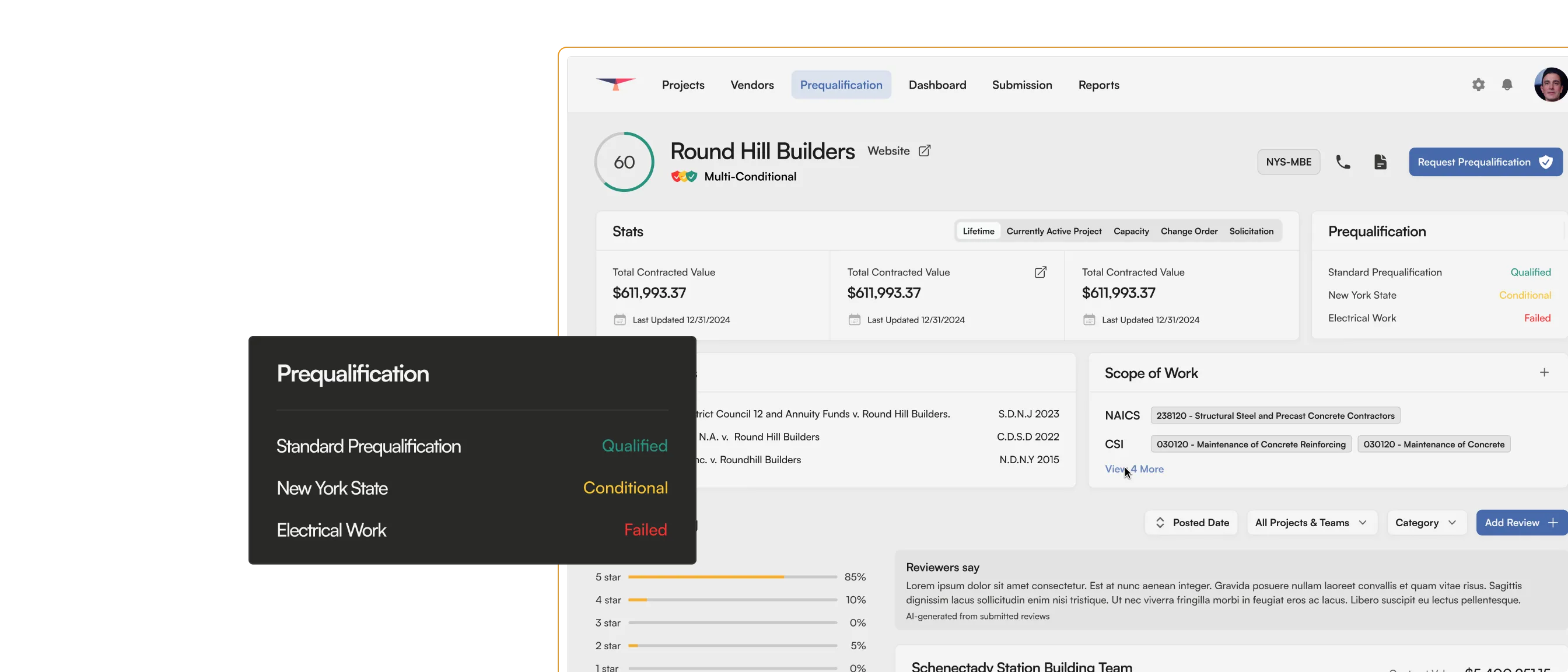The height and width of the screenshot is (672, 1568).
Task: Click the Request Prequalification button
Action: tap(1485, 162)
